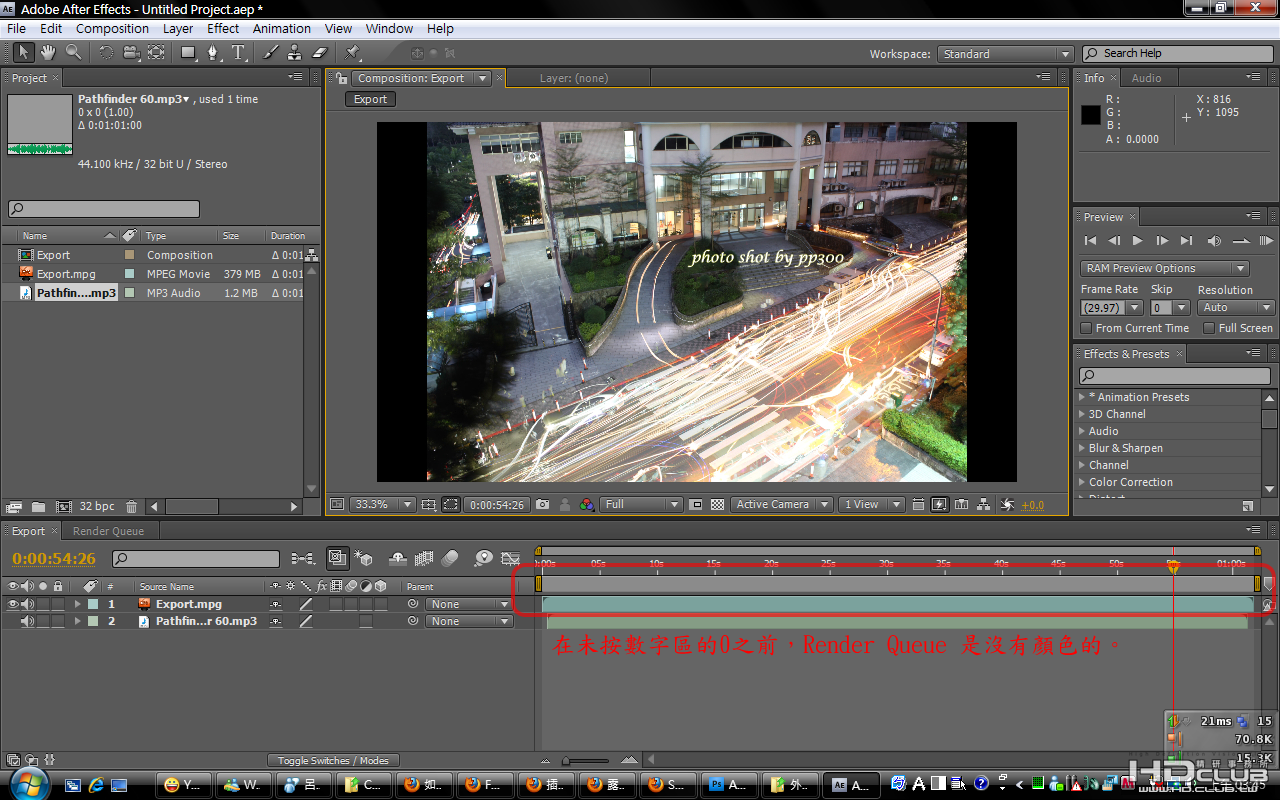Select the Pathfinder mp3 item in Project
This screenshot has width=1280, height=800.
[x=76, y=293]
